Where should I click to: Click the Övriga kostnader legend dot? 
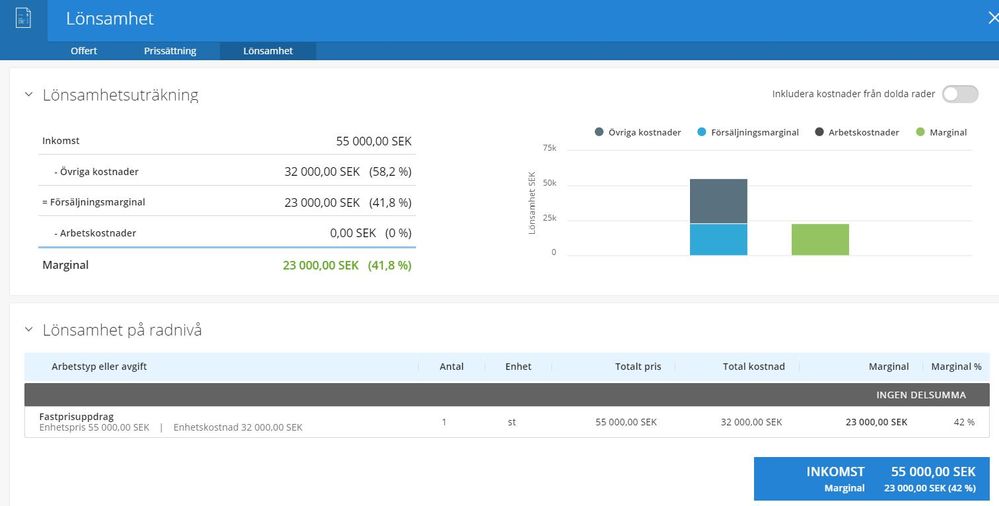pyautogui.click(x=599, y=132)
